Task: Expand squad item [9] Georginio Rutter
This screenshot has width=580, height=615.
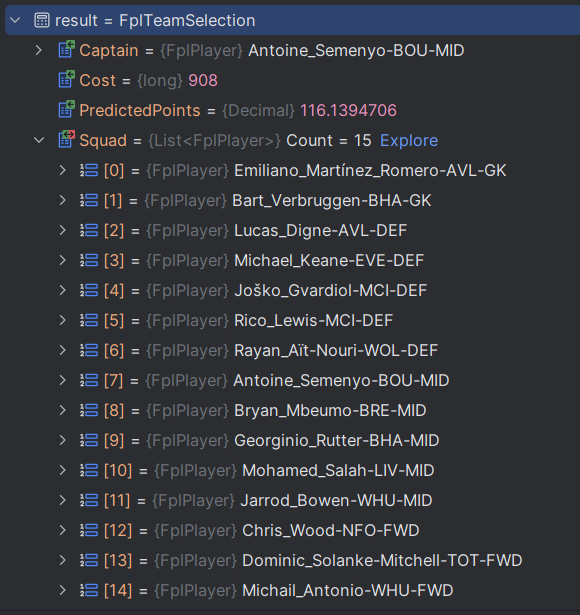Action: coord(62,440)
